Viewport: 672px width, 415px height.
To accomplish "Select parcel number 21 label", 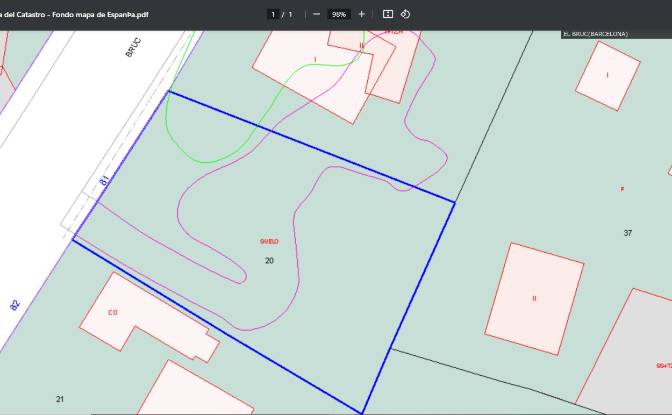I will [60, 399].
